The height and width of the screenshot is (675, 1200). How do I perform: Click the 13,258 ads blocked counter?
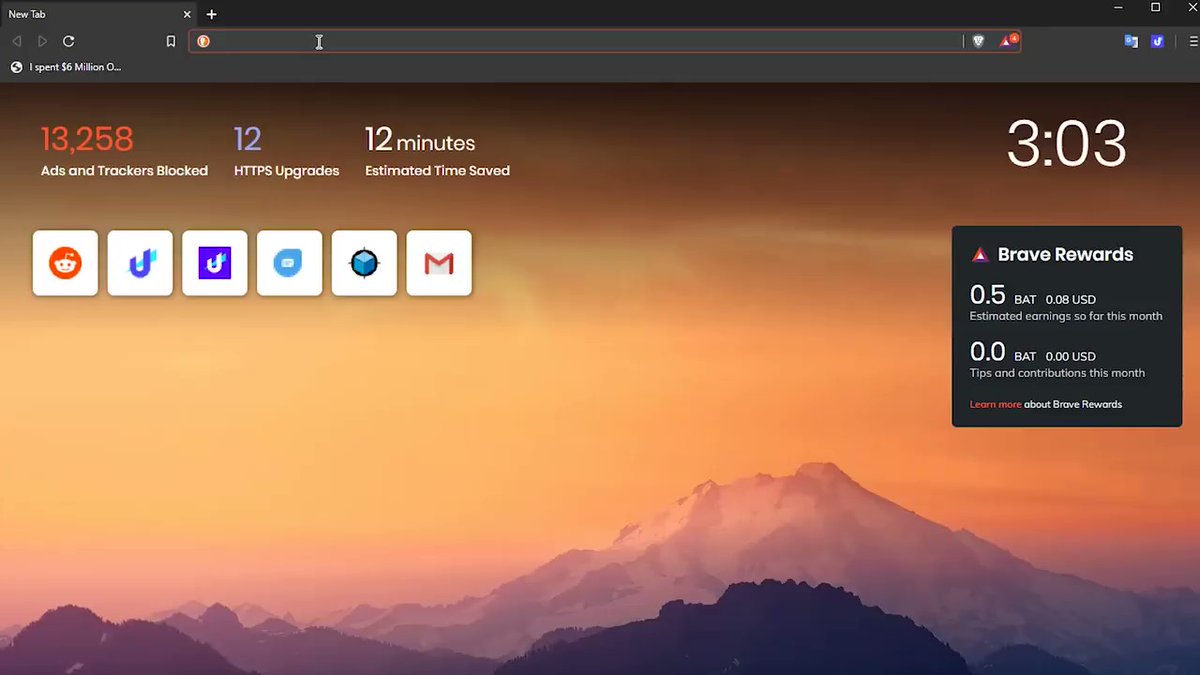click(x=87, y=139)
